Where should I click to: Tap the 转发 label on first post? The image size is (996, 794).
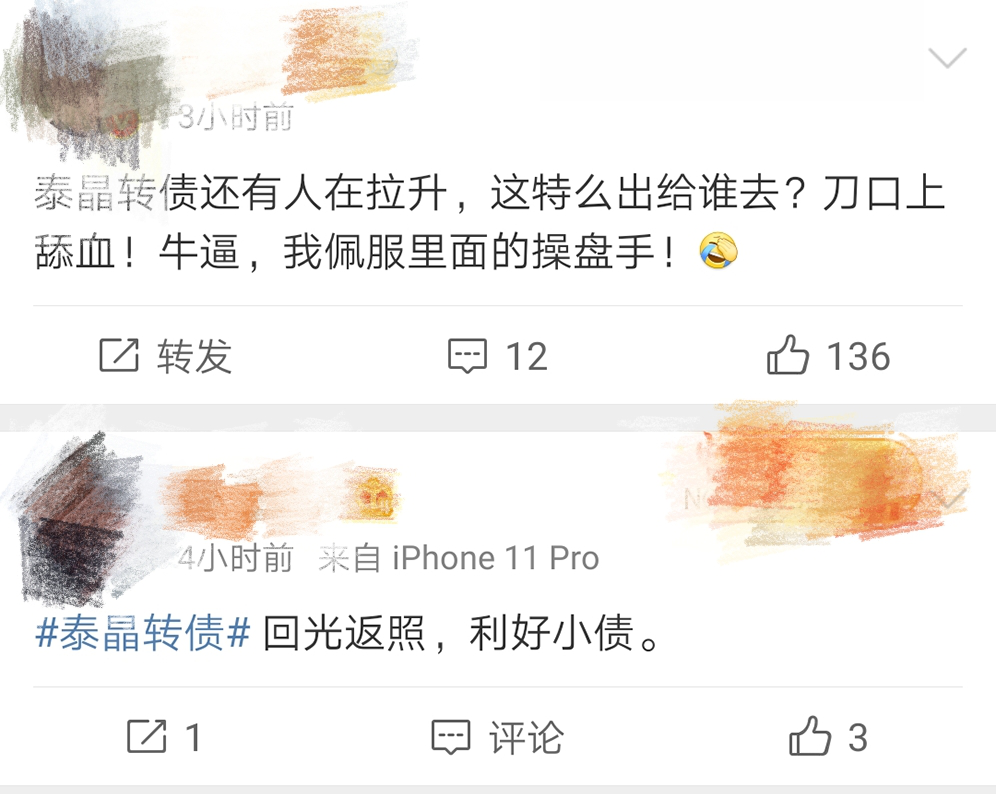(x=194, y=356)
